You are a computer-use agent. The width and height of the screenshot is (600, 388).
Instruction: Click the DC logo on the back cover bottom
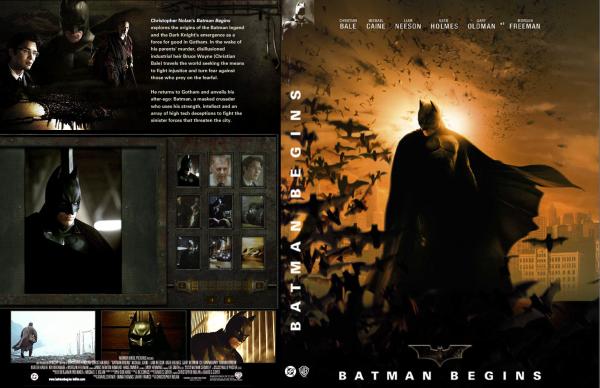pyautogui.click(x=34, y=377)
